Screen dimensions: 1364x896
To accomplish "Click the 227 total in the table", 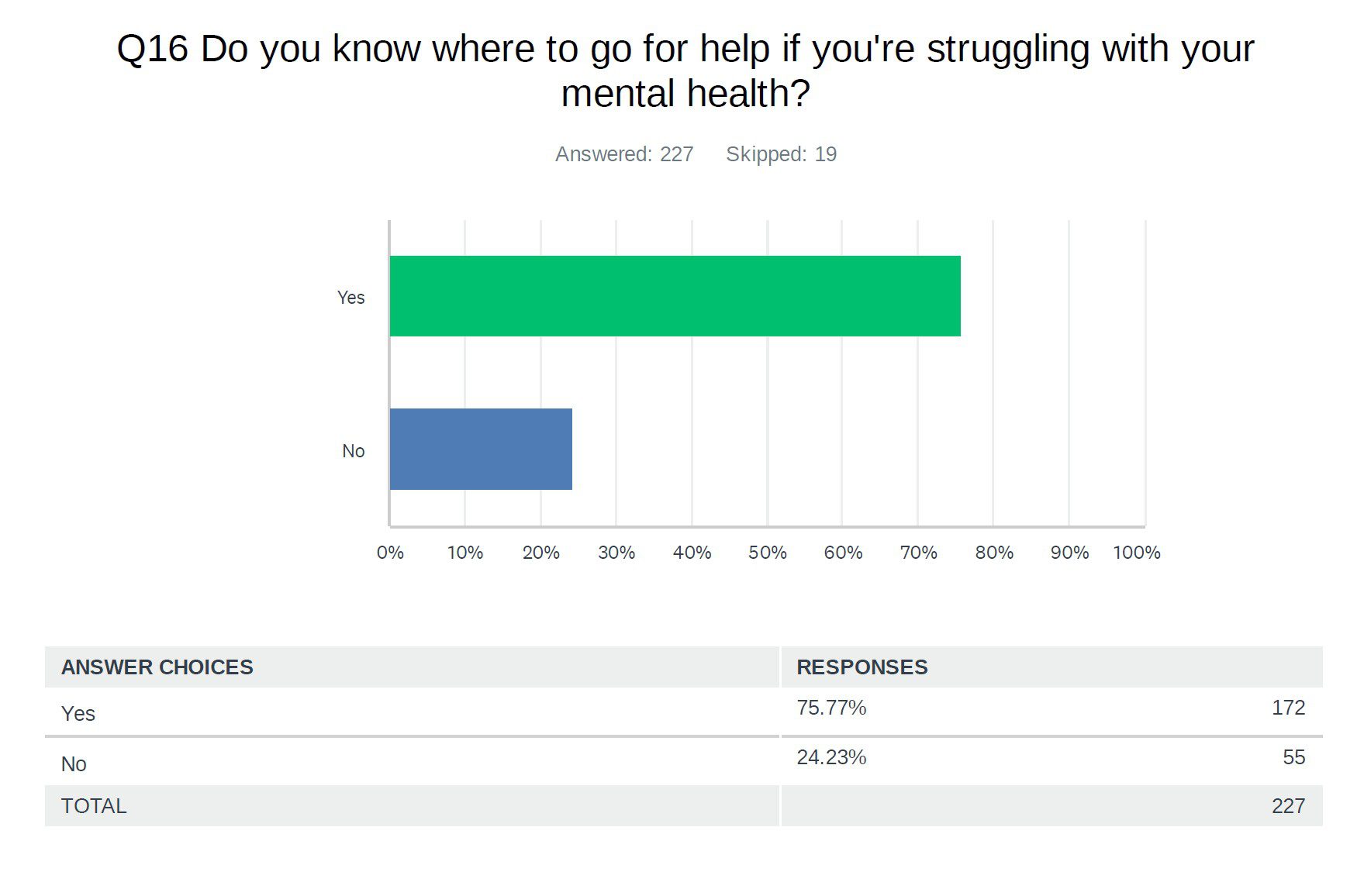I will 1288,806.
